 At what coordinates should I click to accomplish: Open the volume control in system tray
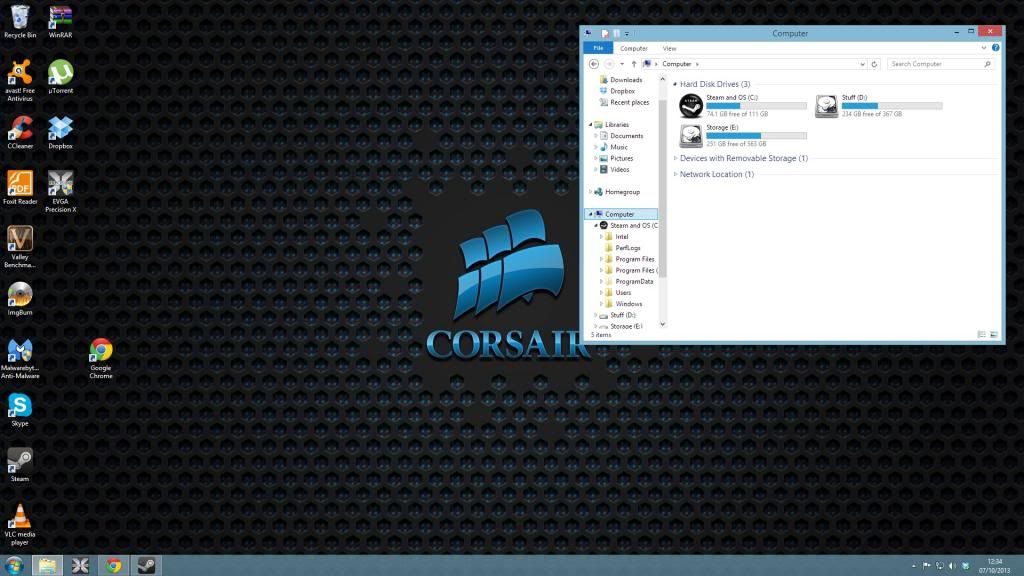pyautogui.click(x=952, y=566)
